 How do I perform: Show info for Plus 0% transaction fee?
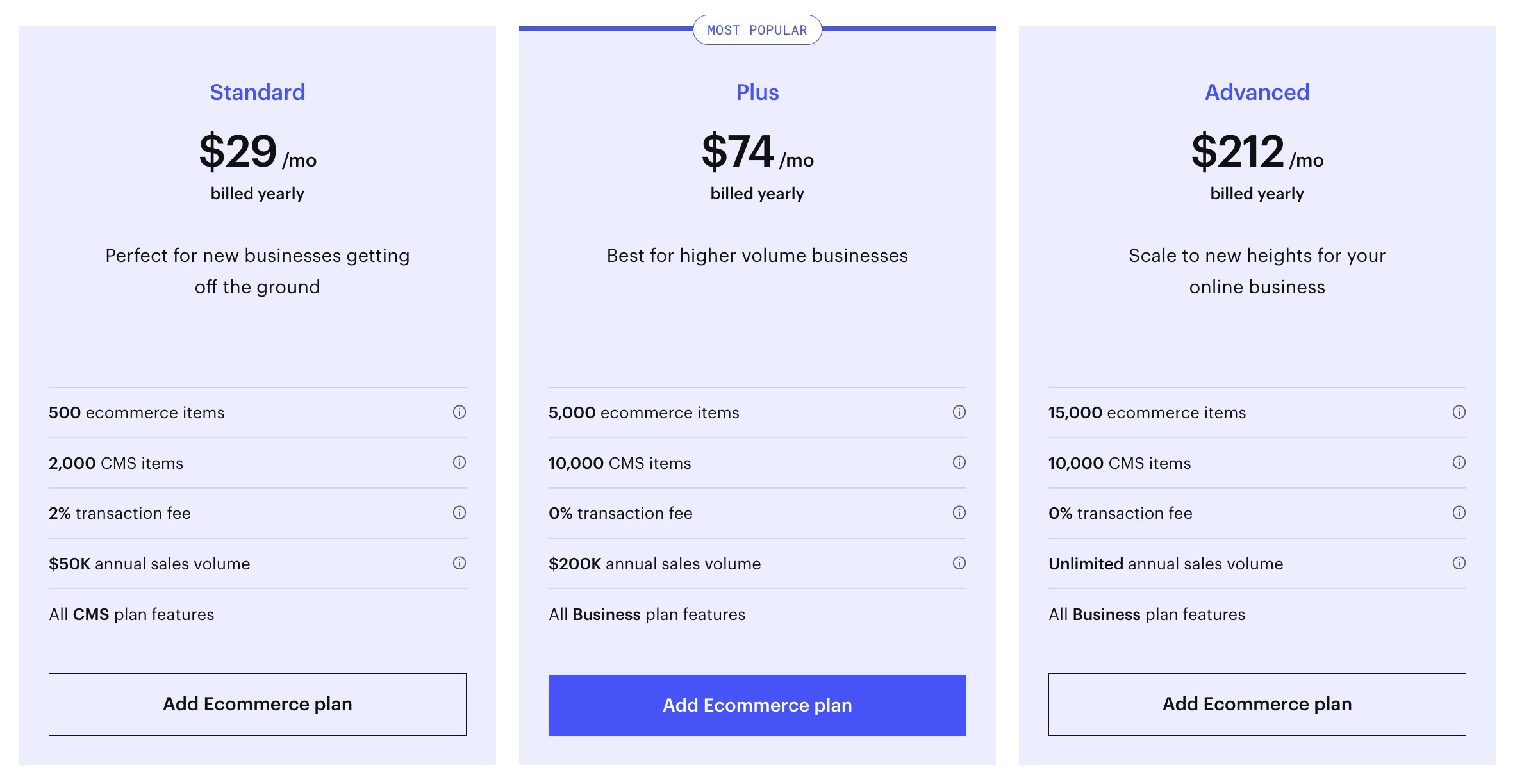coord(959,512)
